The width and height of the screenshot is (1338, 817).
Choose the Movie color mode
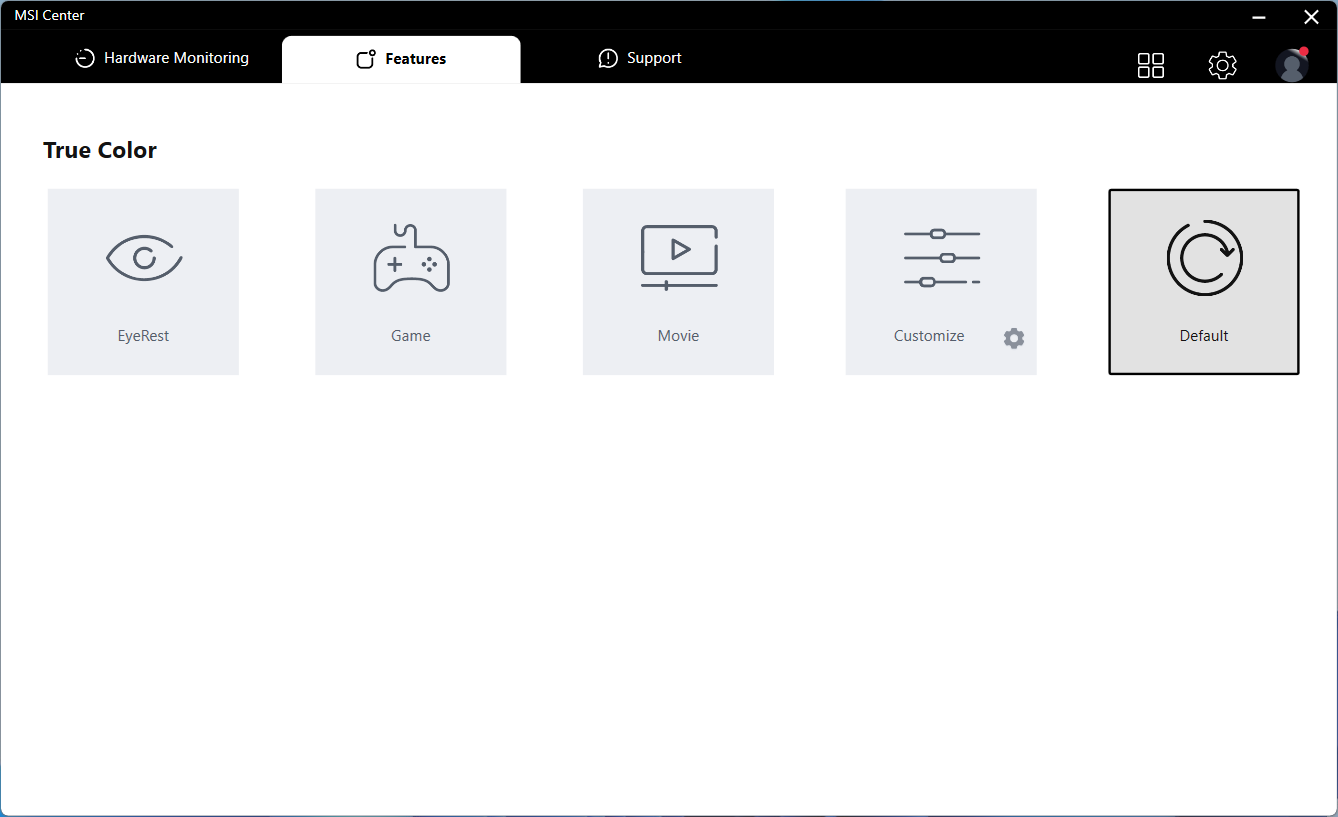678,282
